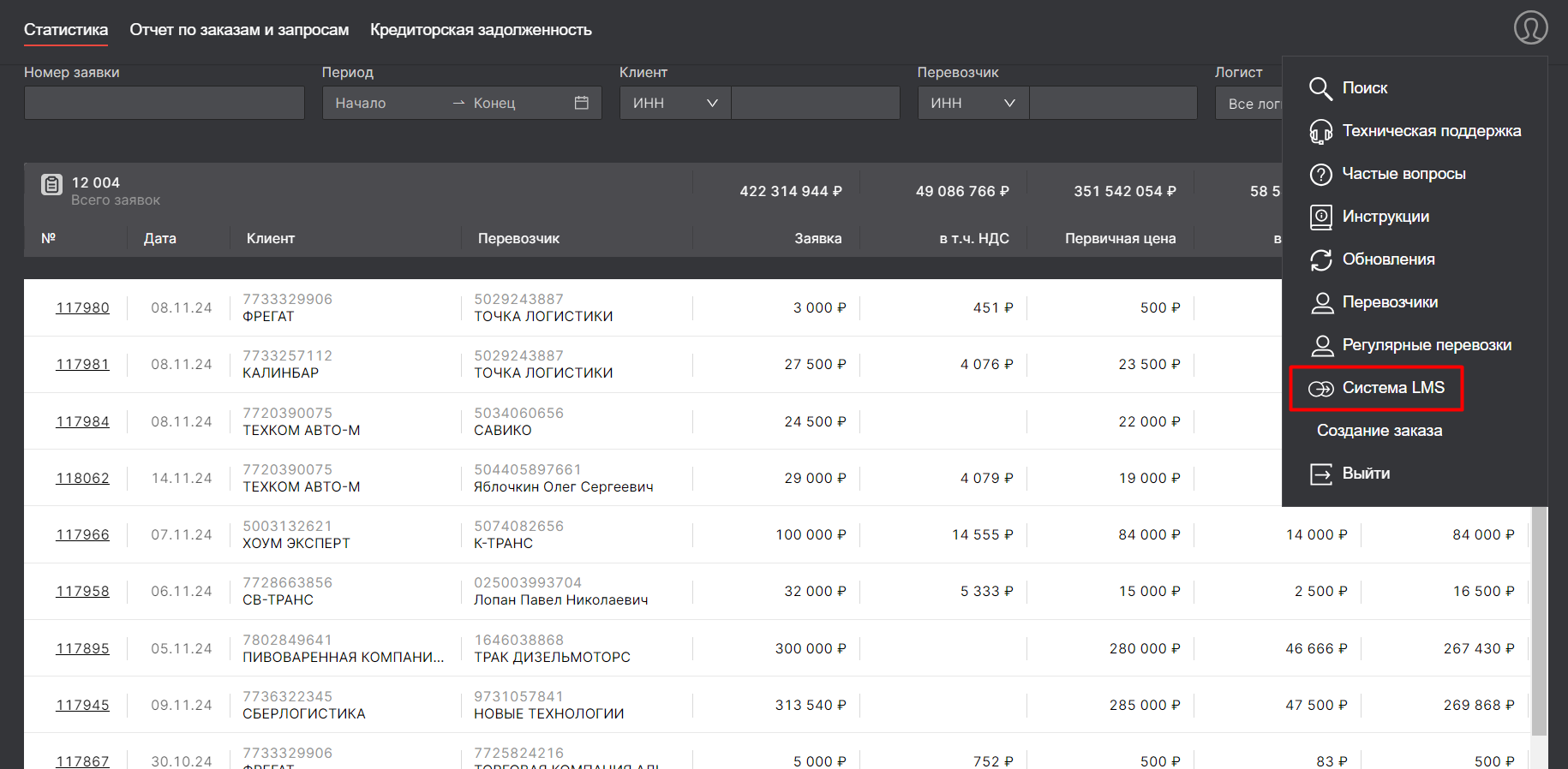Click carrier Яблочкин Олег Сергеевич
Screen dimensions: 1568x769
click(x=563, y=486)
